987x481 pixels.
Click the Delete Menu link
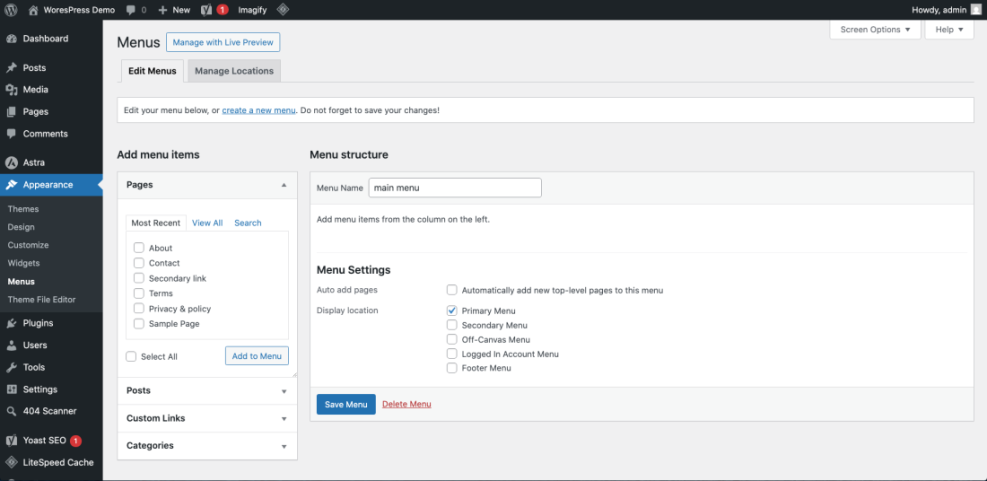(x=406, y=404)
